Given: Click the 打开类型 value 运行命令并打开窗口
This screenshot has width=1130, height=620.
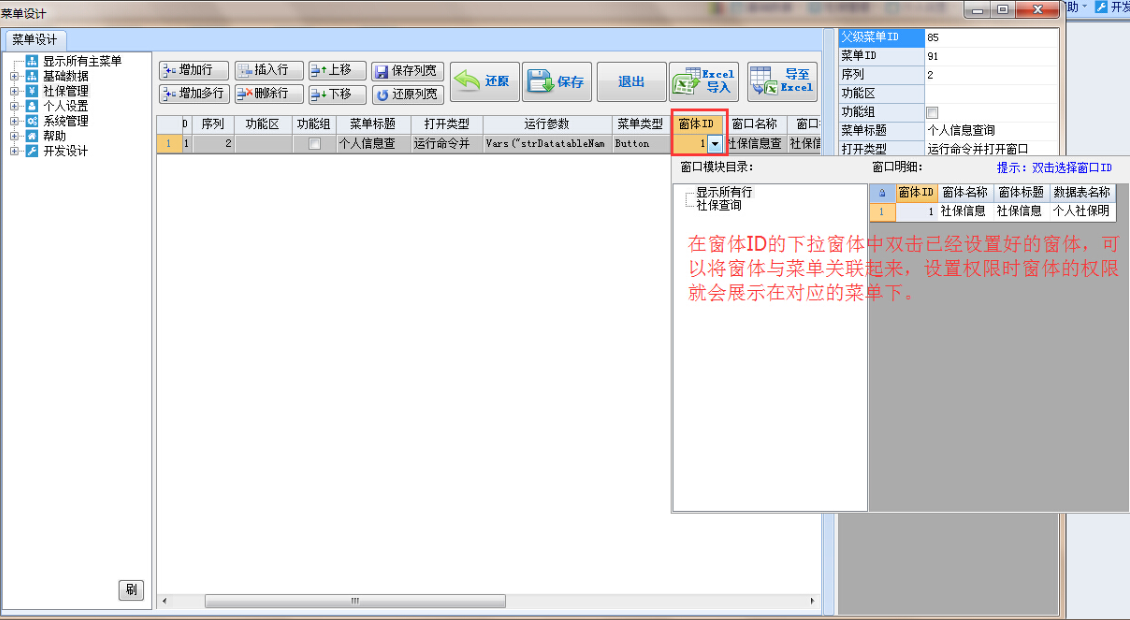Looking at the screenshot, I should 991,149.
